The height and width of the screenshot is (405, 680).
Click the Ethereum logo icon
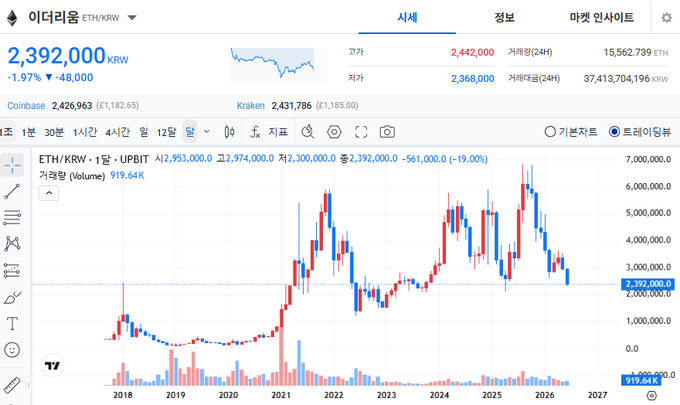pos(12,18)
